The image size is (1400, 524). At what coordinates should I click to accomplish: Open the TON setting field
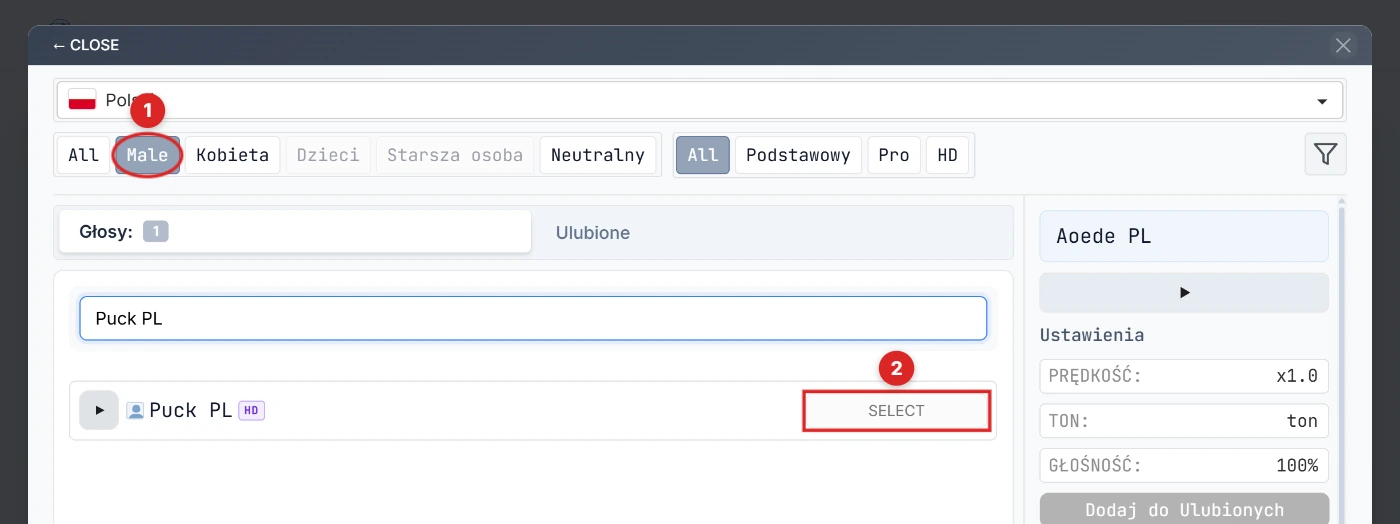click(1184, 421)
